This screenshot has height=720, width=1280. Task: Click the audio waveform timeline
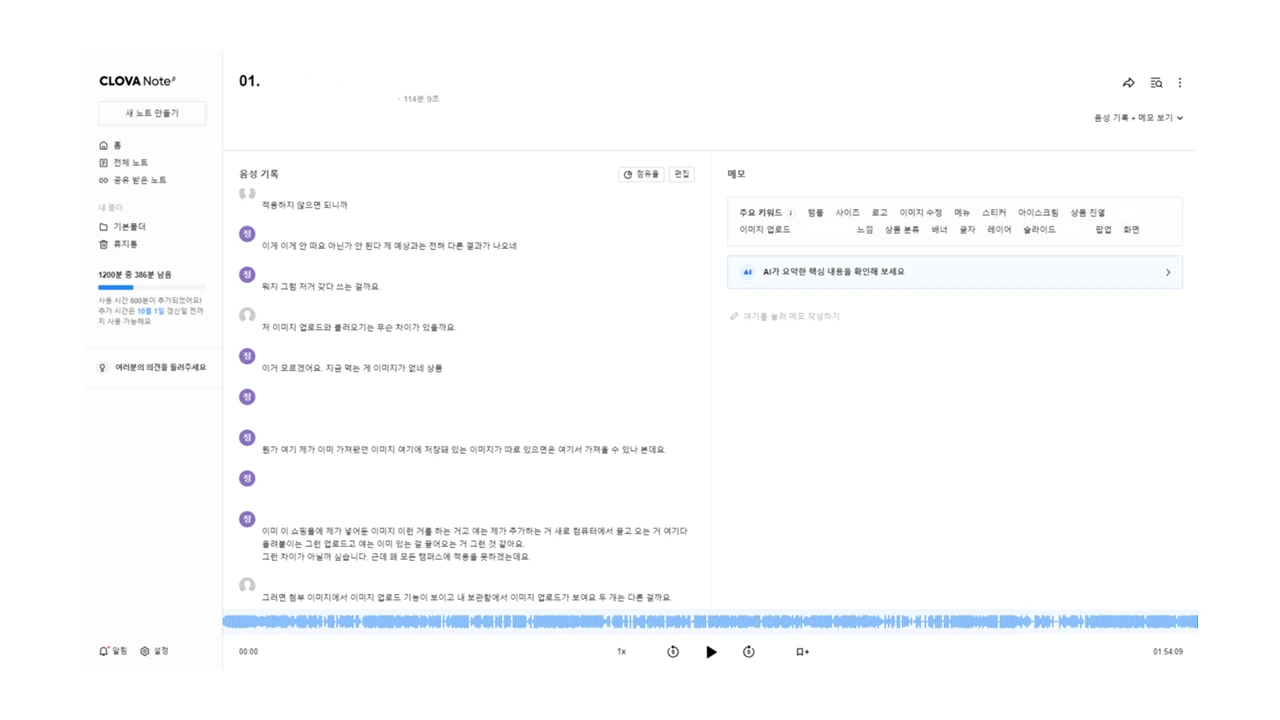pos(710,621)
